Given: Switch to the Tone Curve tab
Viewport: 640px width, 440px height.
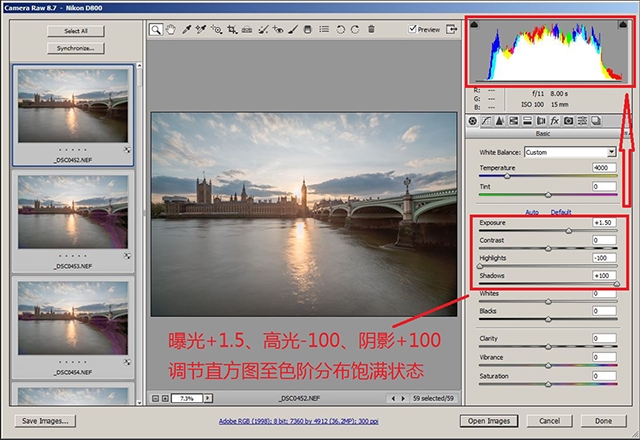Looking at the screenshot, I should (487, 121).
